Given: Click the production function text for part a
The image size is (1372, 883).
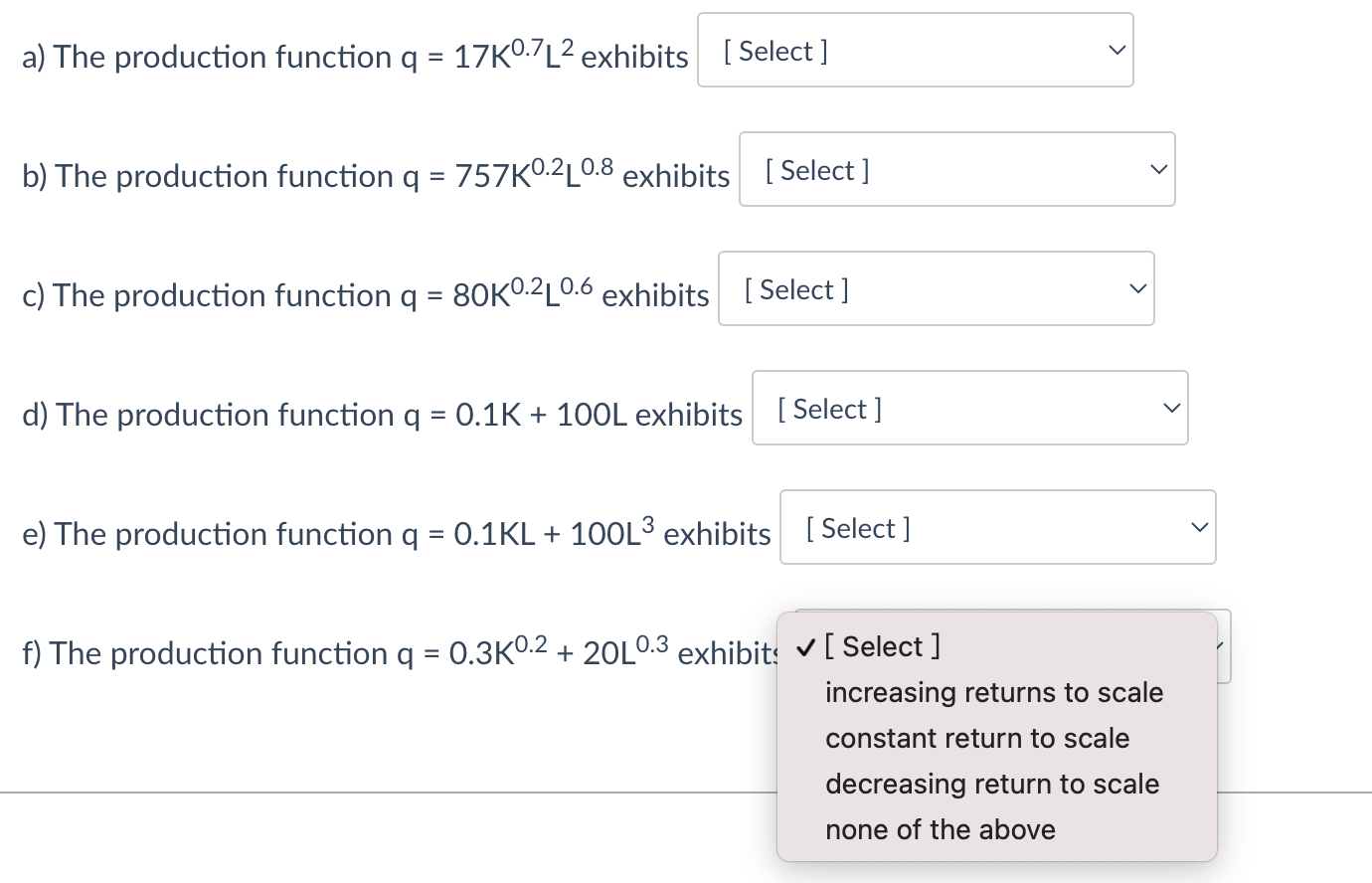Looking at the screenshot, I should (353, 57).
